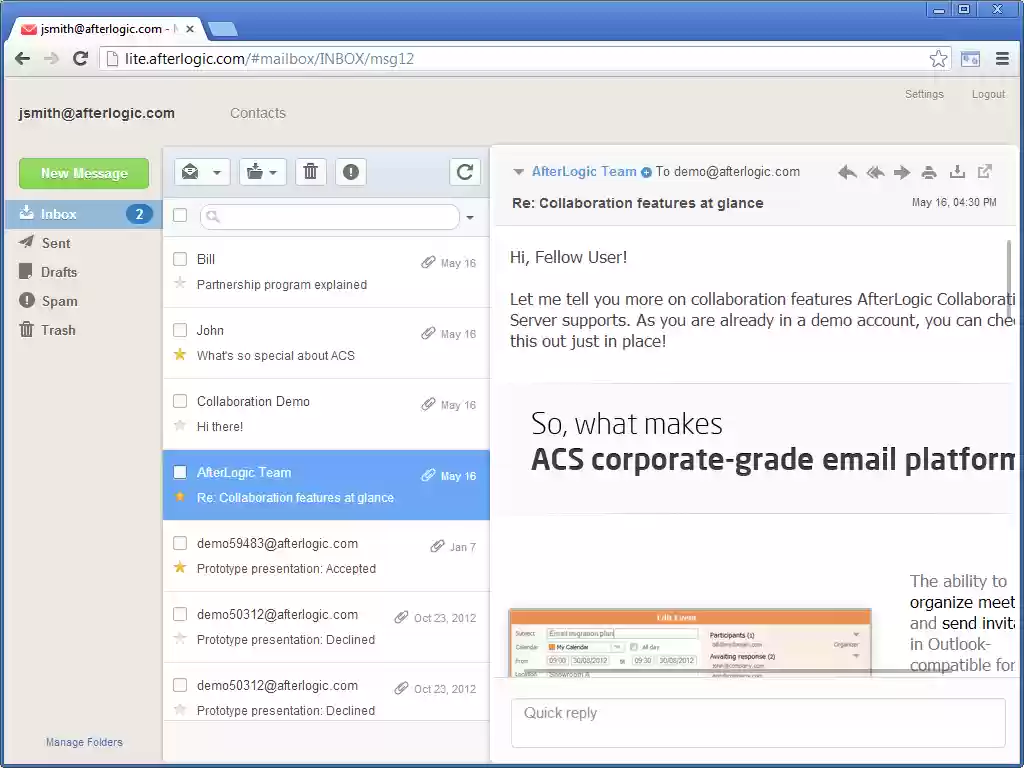Forward the open message
The height and width of the screenshot is (768, 1024).
[x=901, y=171]
